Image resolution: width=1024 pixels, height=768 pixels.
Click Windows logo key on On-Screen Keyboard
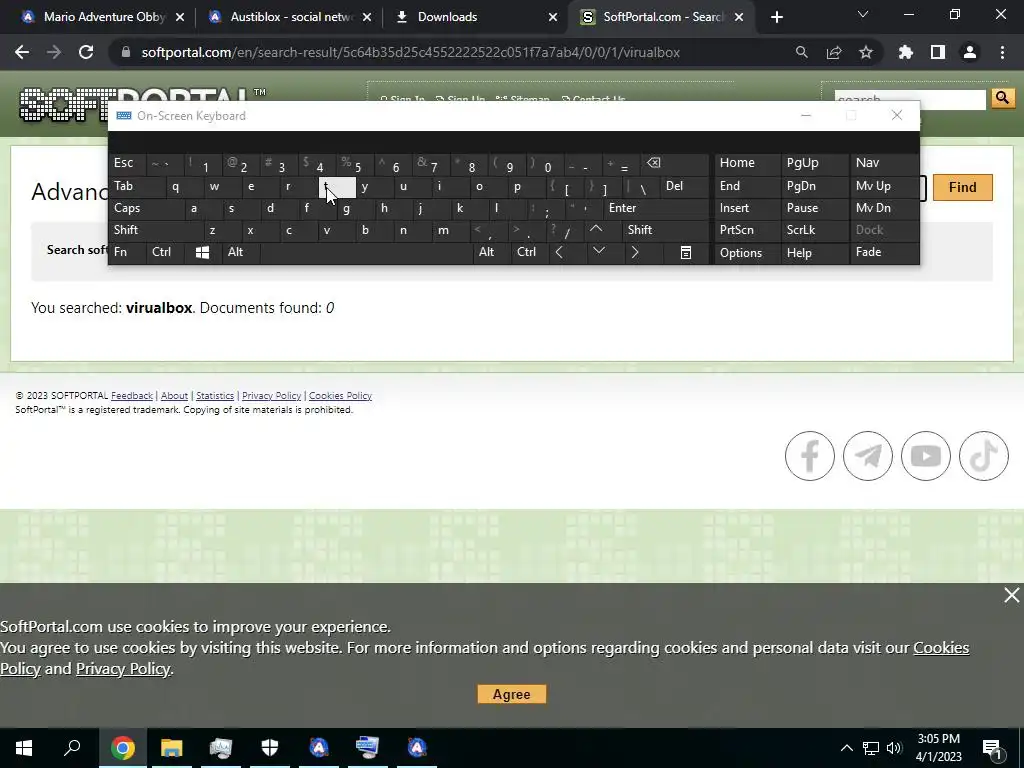click(x=202, y=253)
